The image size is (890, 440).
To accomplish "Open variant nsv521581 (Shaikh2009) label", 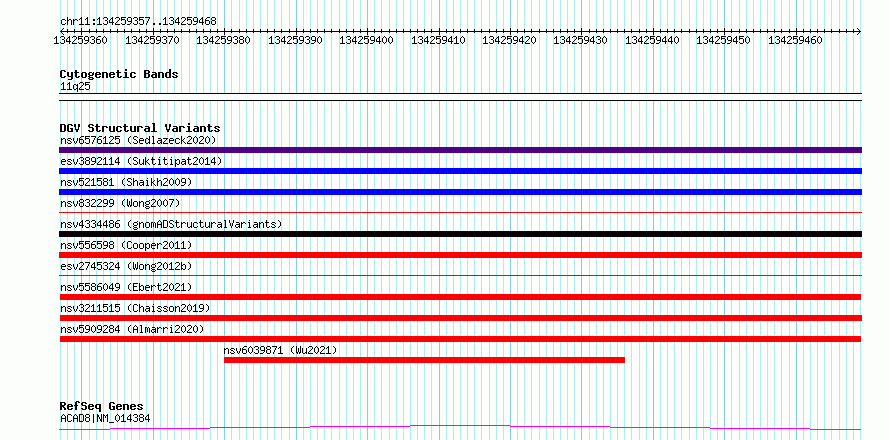I will pos(126,182).
